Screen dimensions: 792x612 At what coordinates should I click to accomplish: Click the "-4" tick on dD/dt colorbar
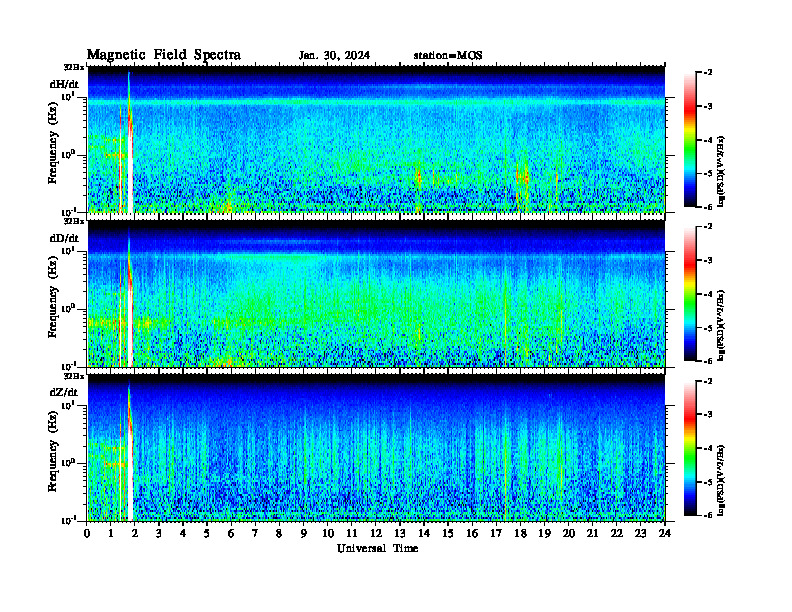click(x=708, y=294)
